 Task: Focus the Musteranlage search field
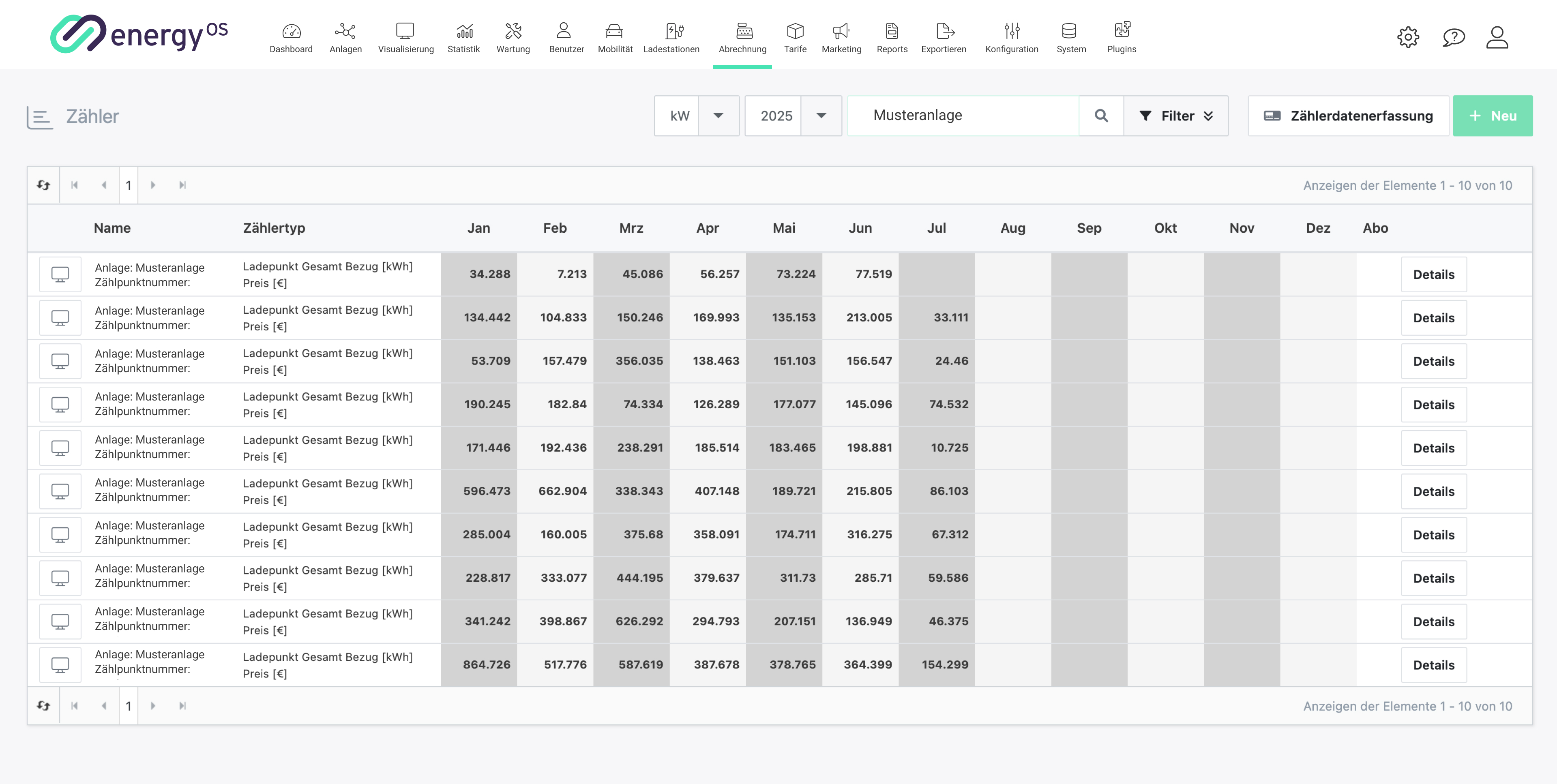pyautogui.click(x=963, y=116)
